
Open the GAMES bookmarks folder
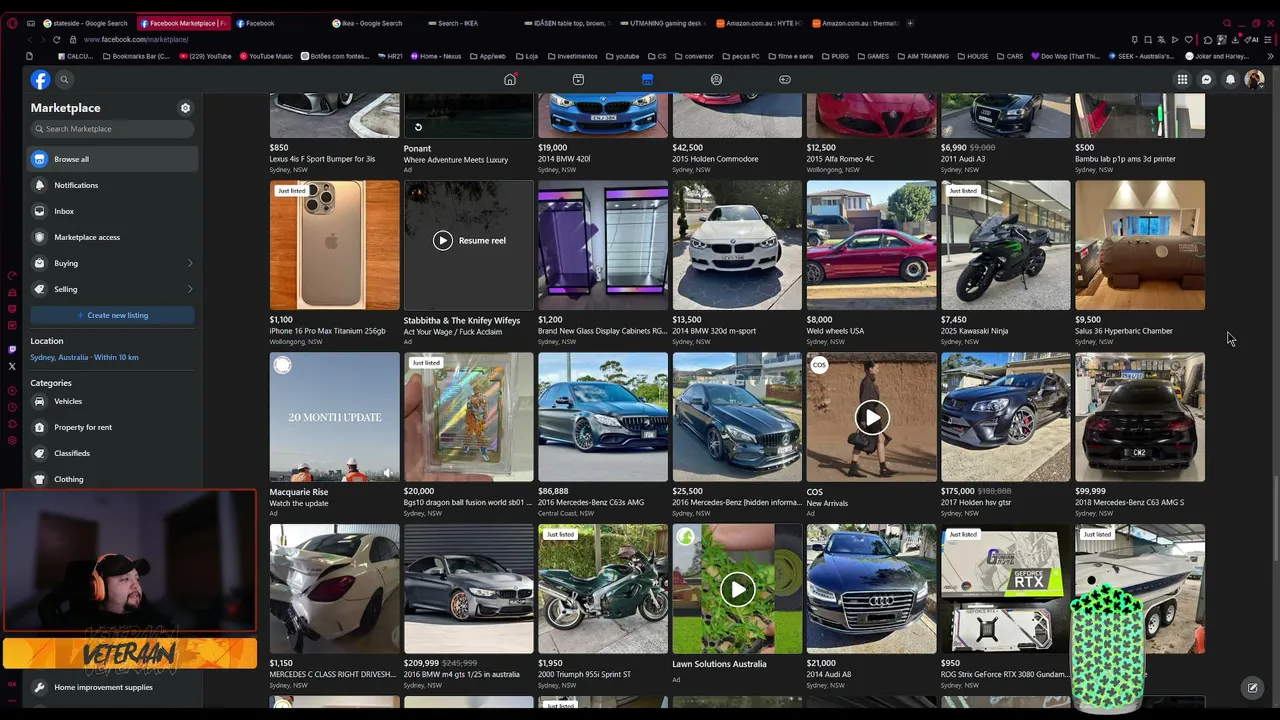pos(873,57)
